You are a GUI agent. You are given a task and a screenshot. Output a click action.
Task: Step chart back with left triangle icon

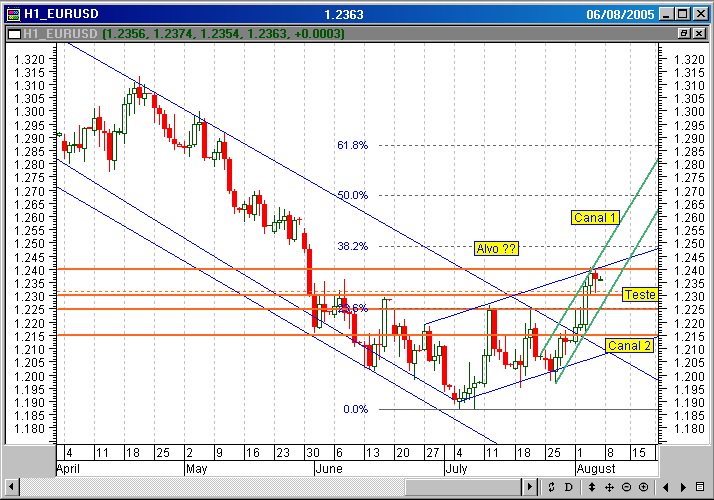(x=666, y=487)
